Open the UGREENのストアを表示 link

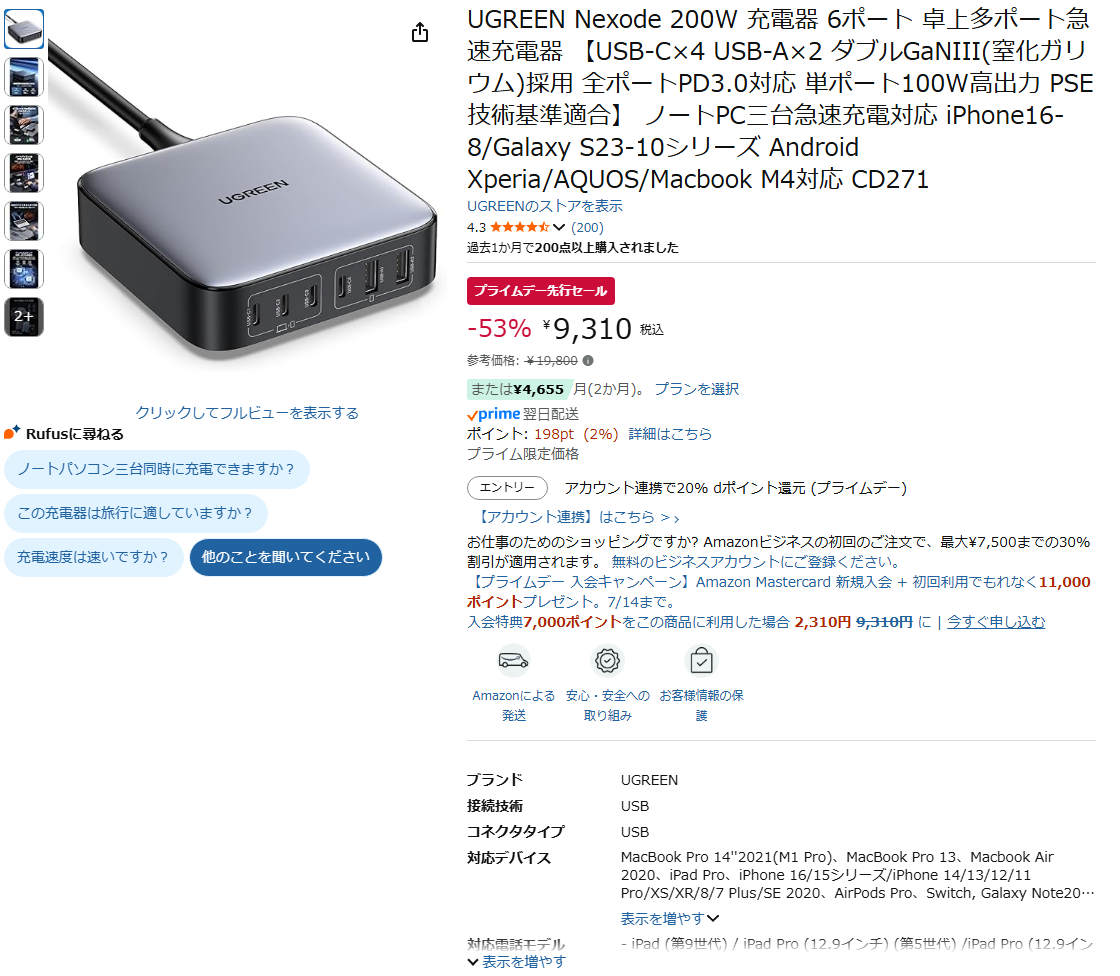pyautogui.click(x=544, y=206)
